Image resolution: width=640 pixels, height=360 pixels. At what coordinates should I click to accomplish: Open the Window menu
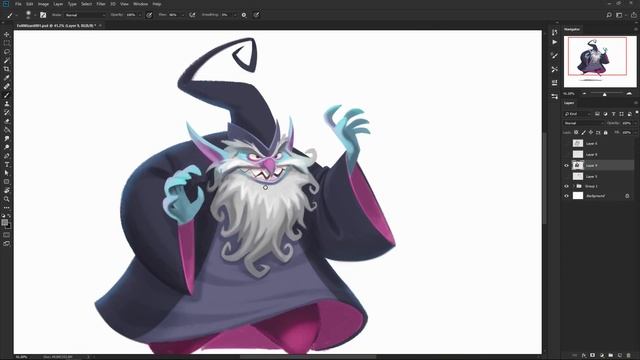pos(140,4)
